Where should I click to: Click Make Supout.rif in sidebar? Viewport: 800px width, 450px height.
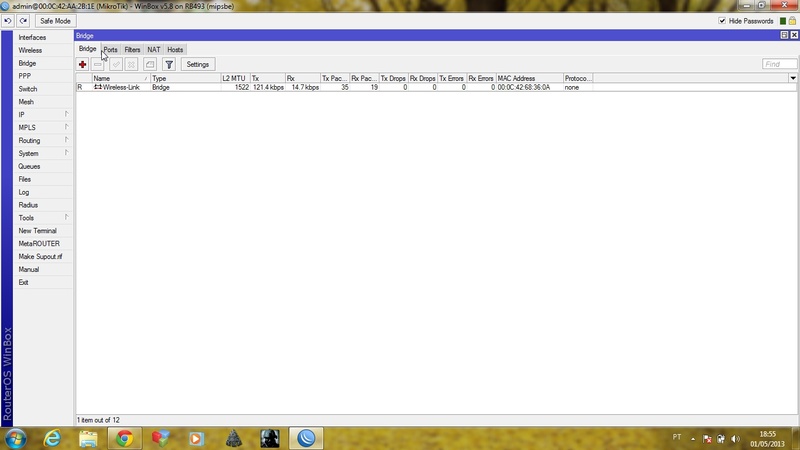[x=43, y=257]
